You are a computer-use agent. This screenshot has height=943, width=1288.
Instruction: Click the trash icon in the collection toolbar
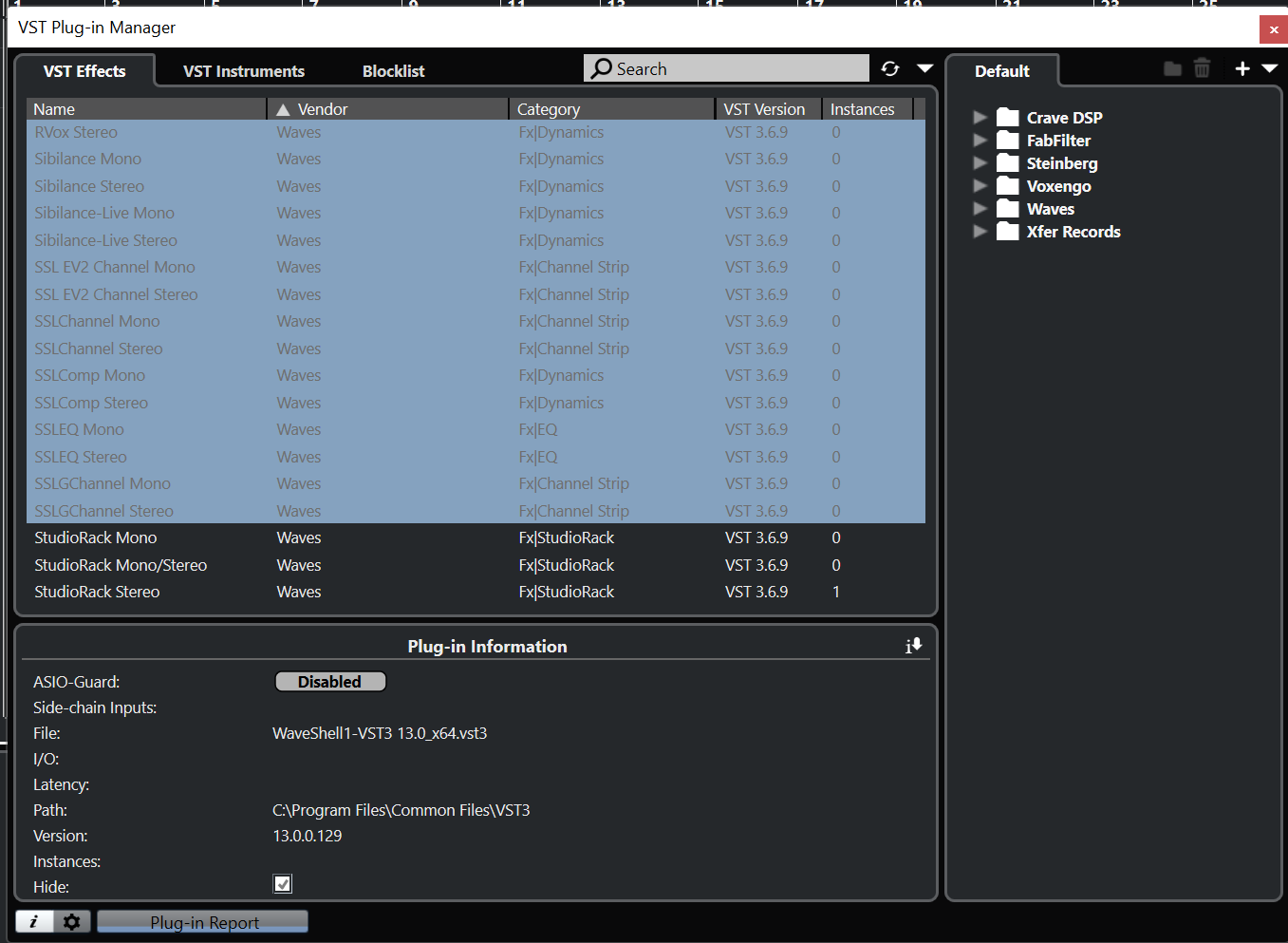[1202, 68]
